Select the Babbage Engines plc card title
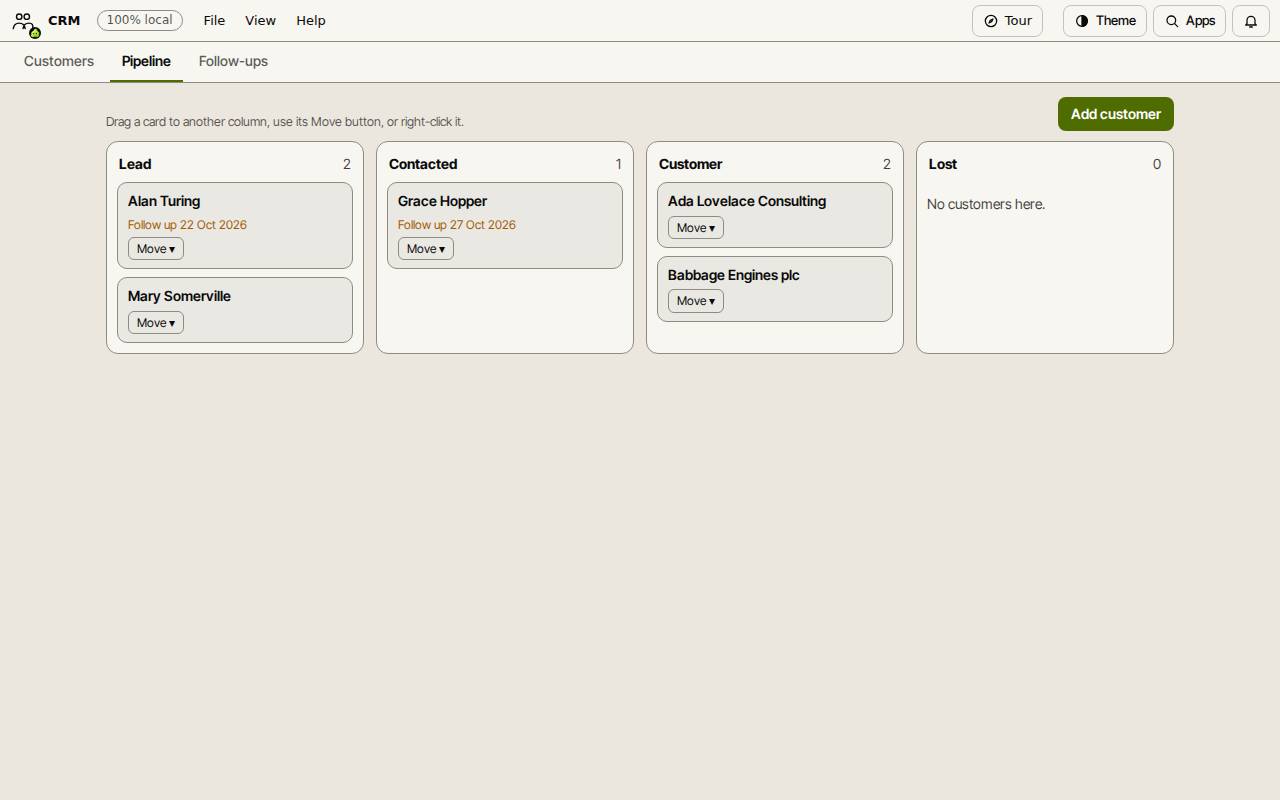Screen dimensions: 1280x800 coord(734,275)
